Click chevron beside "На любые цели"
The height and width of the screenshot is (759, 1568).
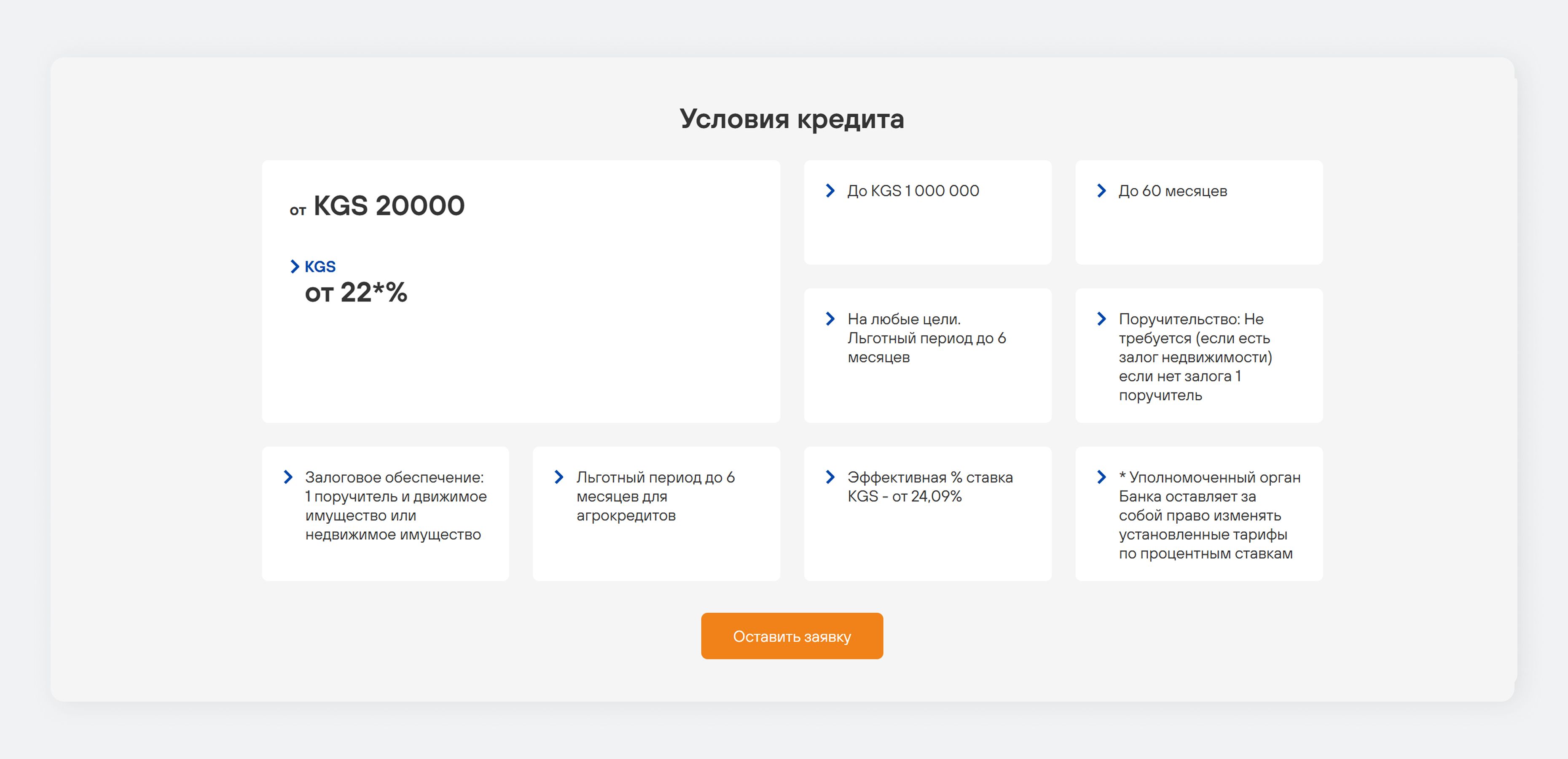[830, 319]
